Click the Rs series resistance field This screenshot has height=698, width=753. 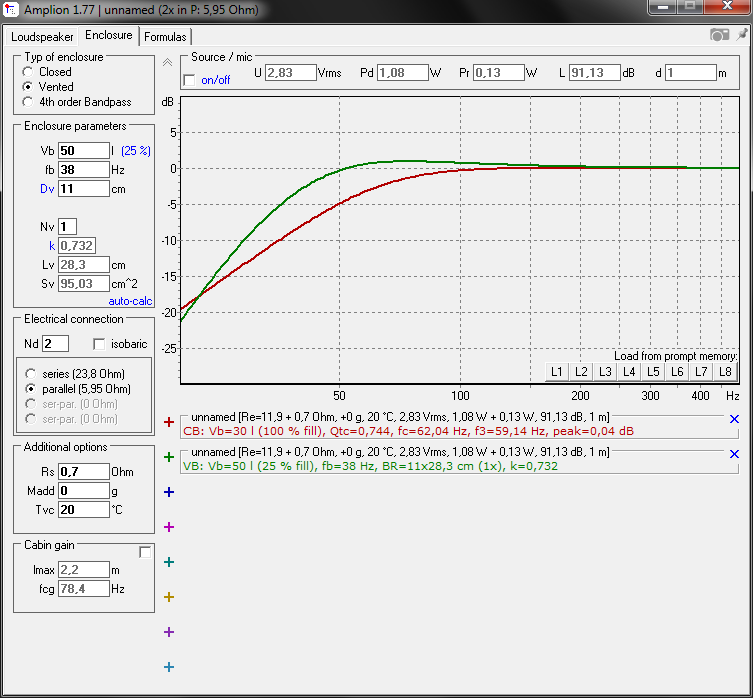84,472
